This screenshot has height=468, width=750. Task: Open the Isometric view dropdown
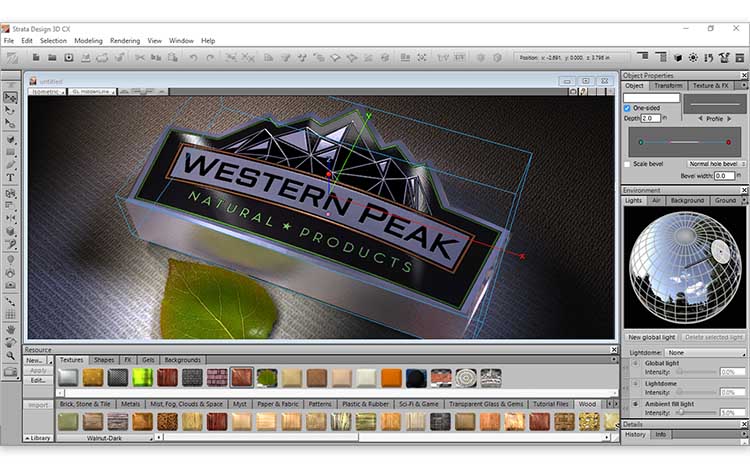pos(47,91)
